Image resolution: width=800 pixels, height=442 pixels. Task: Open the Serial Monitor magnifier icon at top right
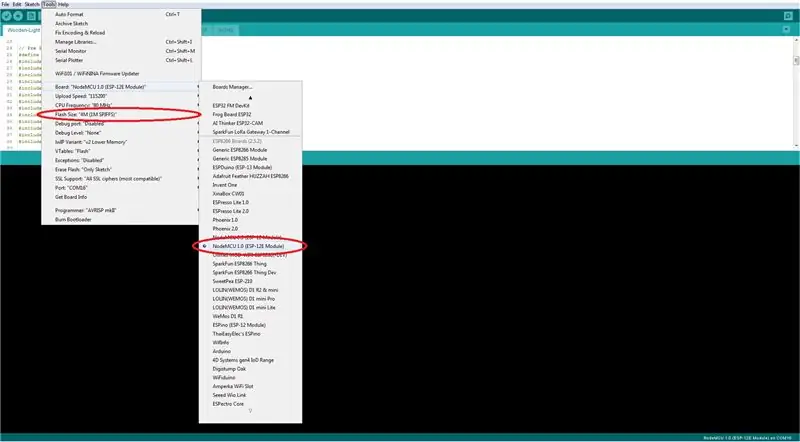click(x=788, y=16)
